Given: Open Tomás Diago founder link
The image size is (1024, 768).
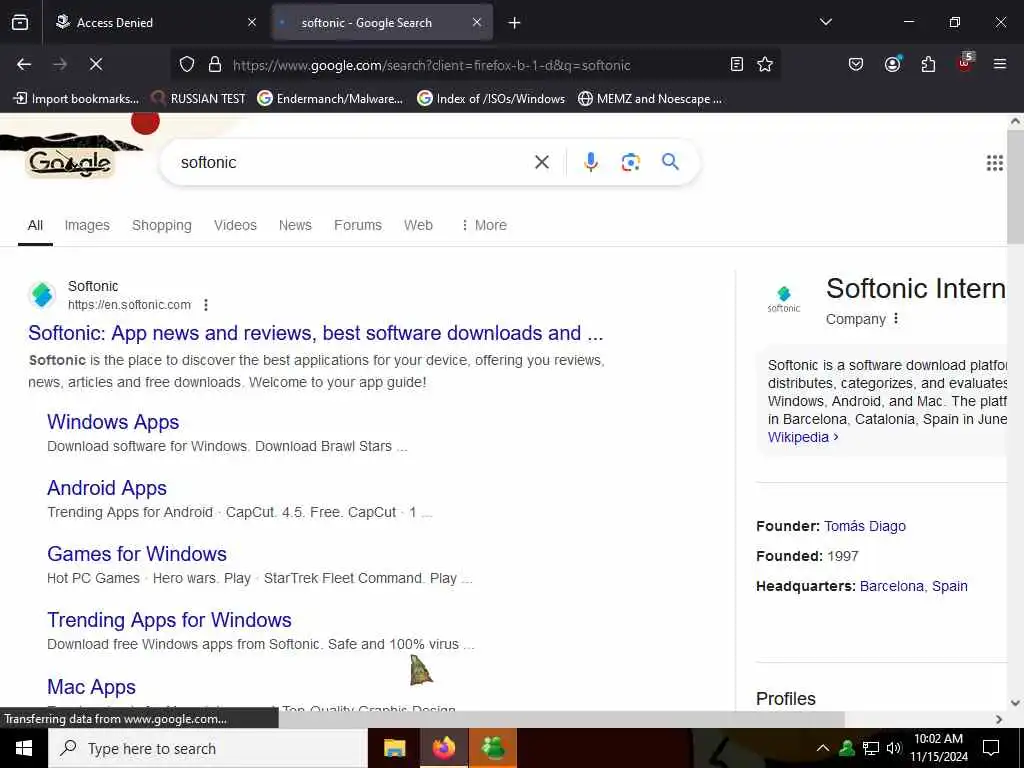Looking at the screenshot, I should click(865, 526).
